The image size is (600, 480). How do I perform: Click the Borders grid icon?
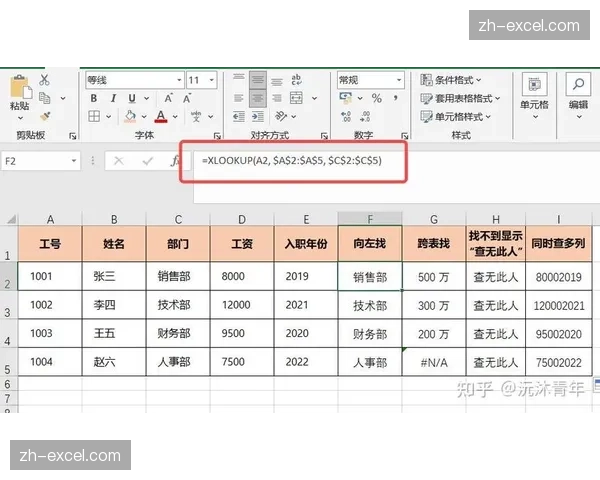94,116
